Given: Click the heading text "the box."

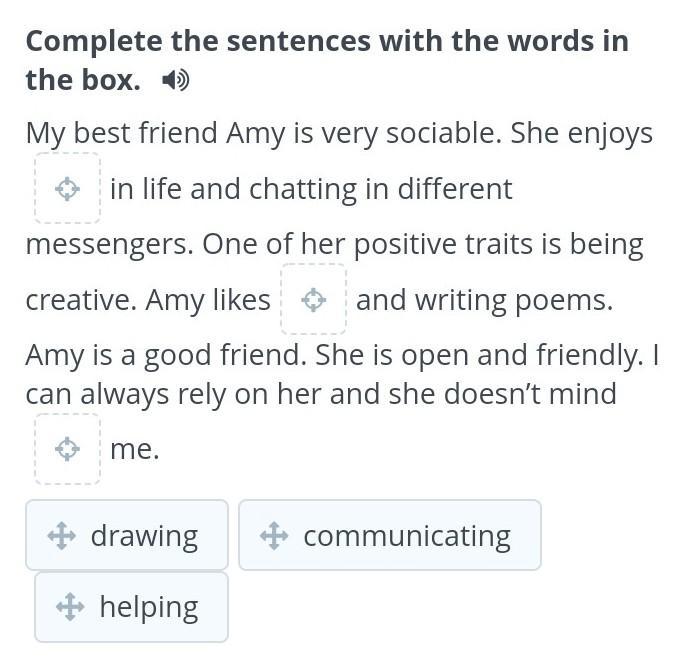Looking at the screenshot, I should pyautogui.click(x=83, y=80).
